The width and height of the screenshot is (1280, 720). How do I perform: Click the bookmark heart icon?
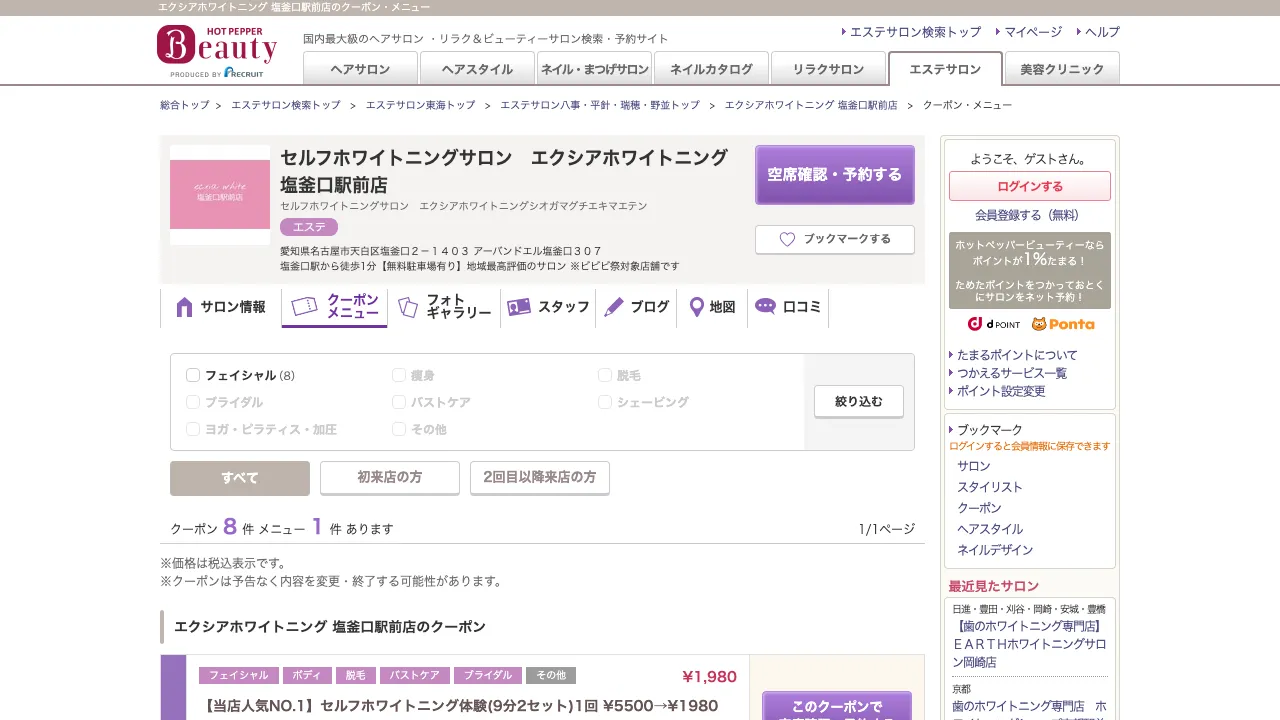click(x=787, y=239)
